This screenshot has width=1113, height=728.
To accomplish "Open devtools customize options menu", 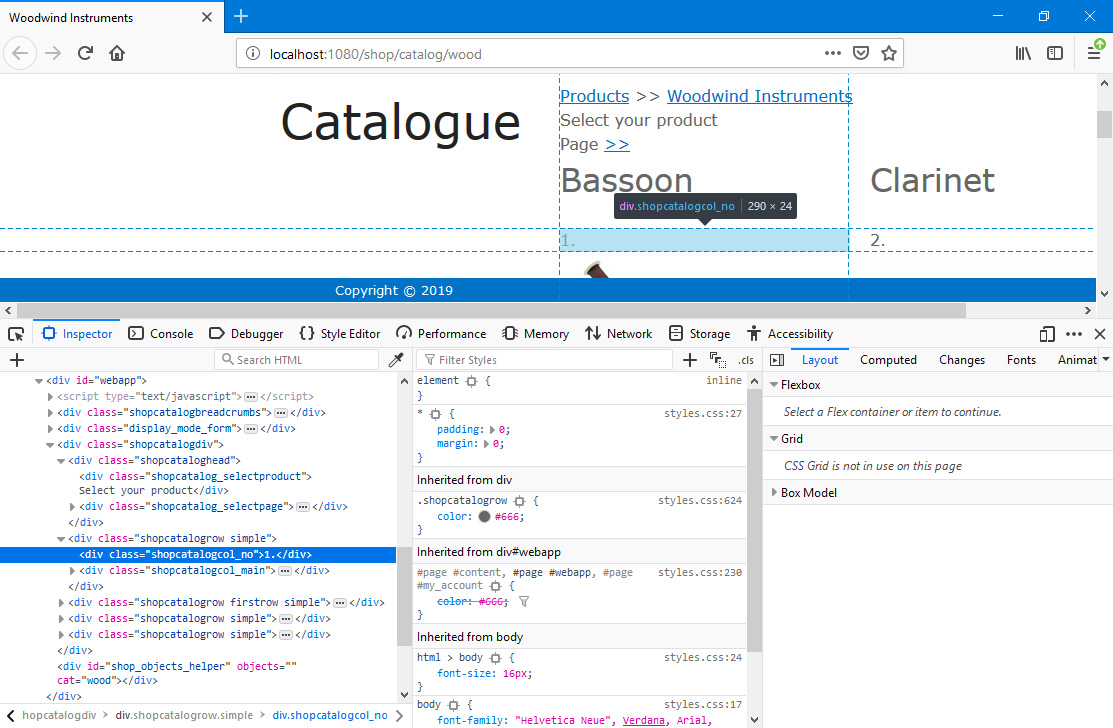I will 1074,334.
